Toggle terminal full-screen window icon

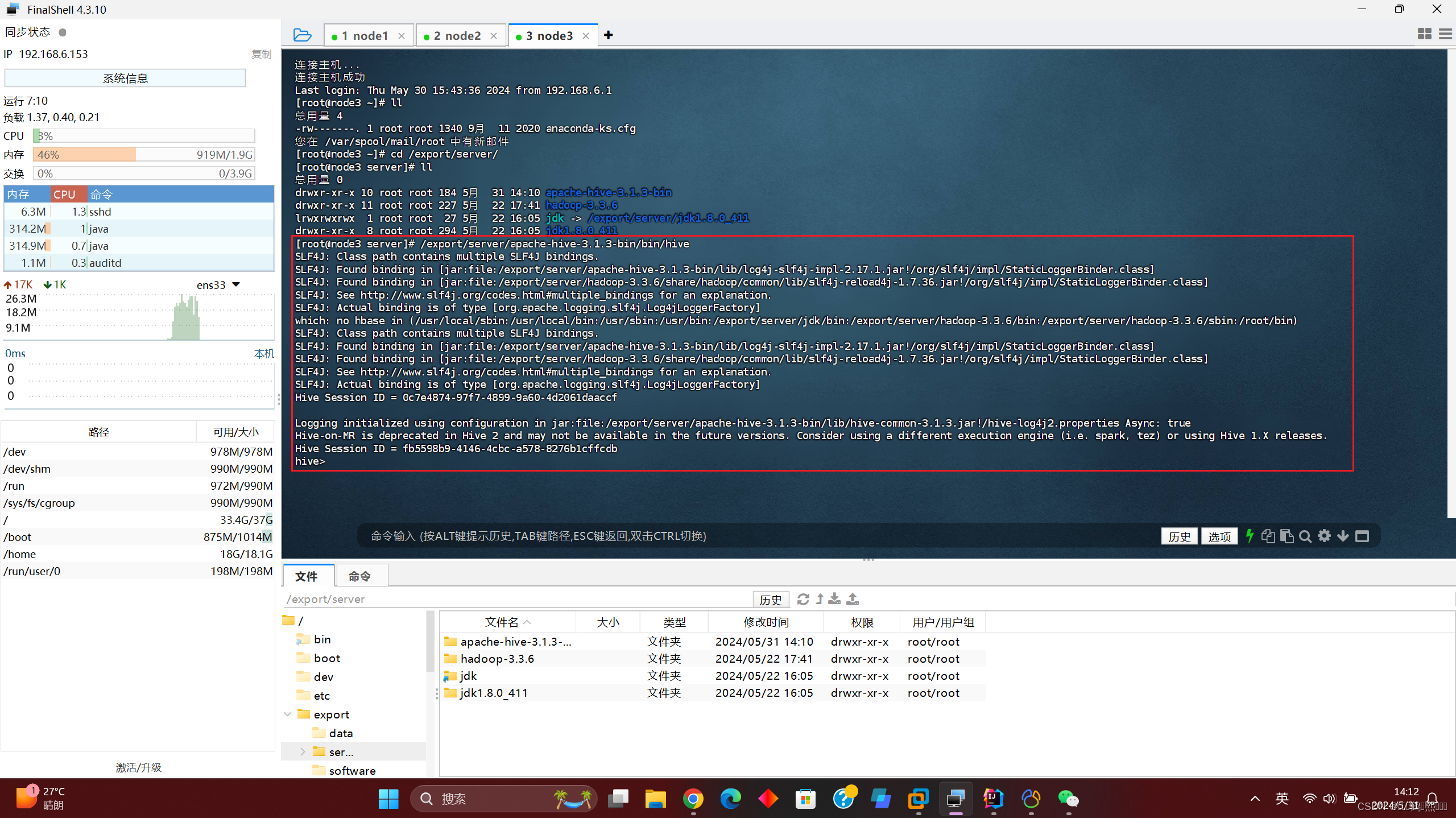1362,536
